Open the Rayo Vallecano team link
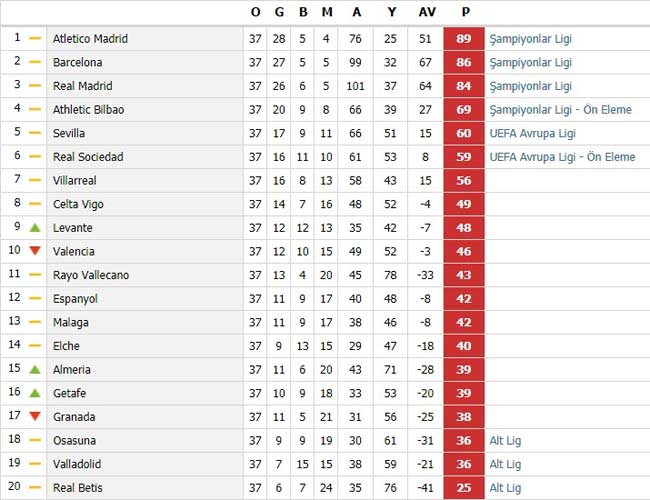The width and height of the screenshot is (650, 500). pos(91,275)
